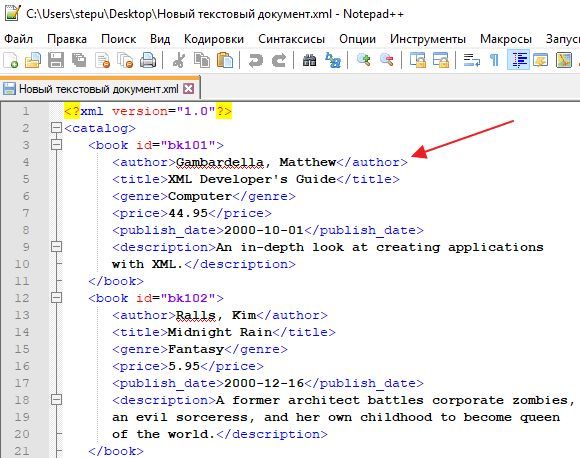Collapse the book bk102 fold on line 12

tap(56, 298)
